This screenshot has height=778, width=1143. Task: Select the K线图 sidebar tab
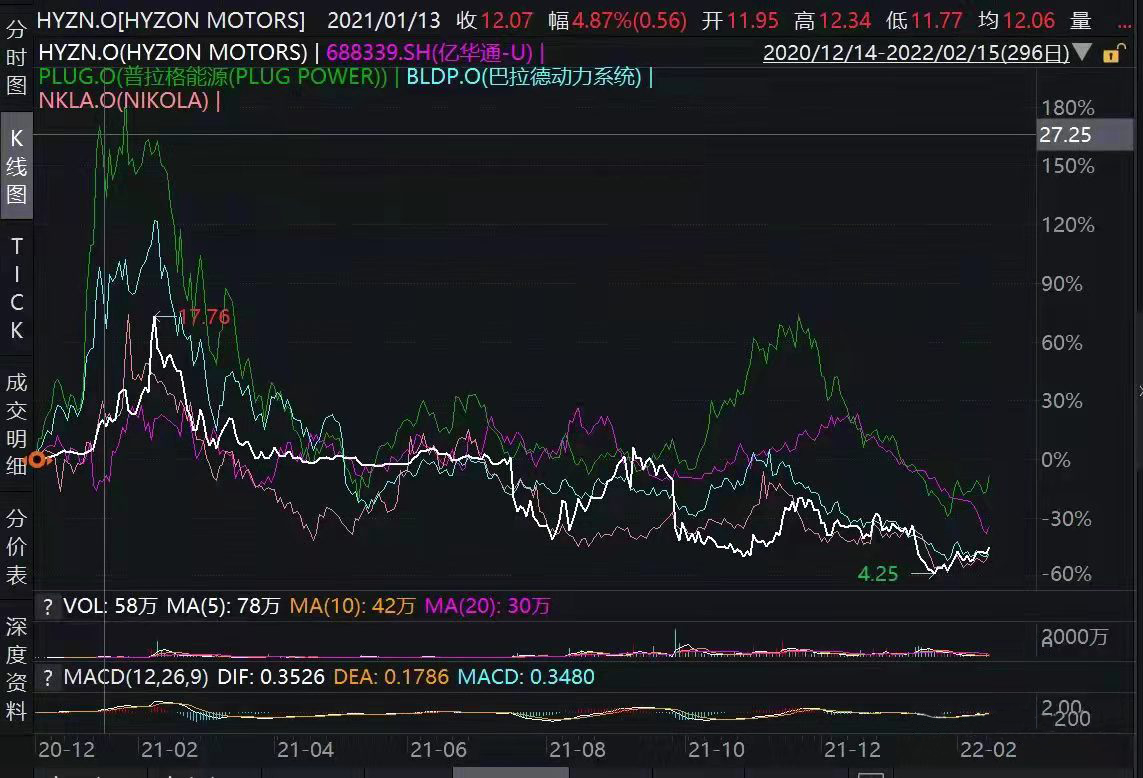click(x=17, y=166)
